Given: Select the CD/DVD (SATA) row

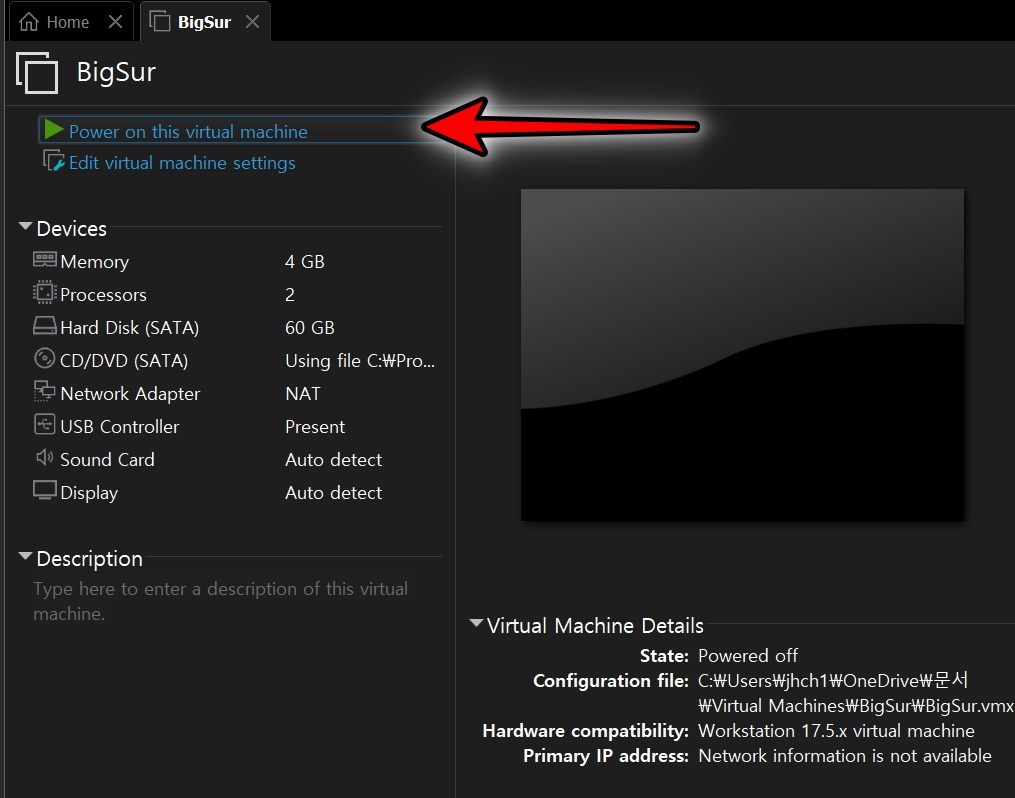Looking at the screenshot, I should tap(233, 360).
